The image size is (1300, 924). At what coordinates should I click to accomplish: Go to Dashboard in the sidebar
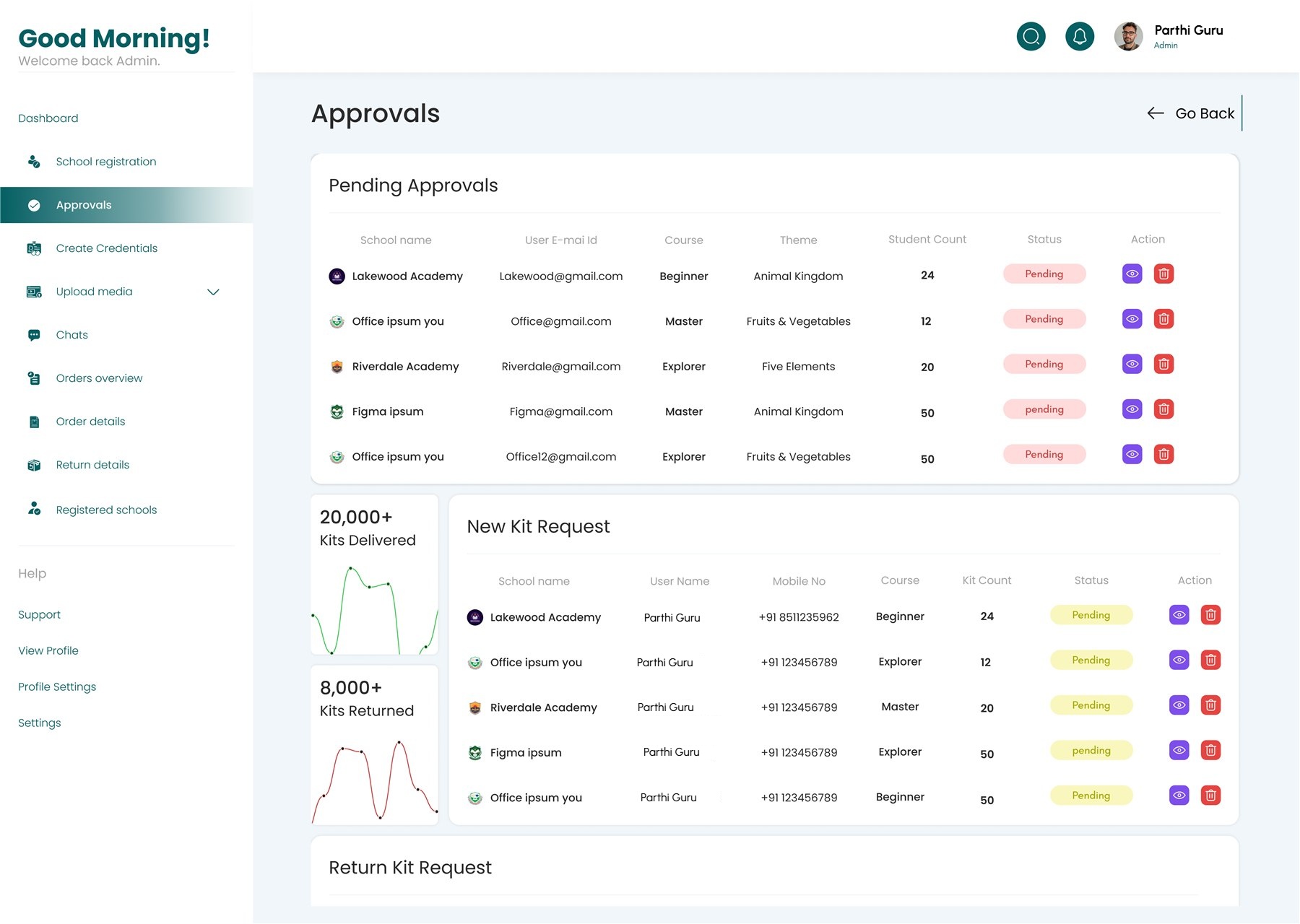point(48,118)
